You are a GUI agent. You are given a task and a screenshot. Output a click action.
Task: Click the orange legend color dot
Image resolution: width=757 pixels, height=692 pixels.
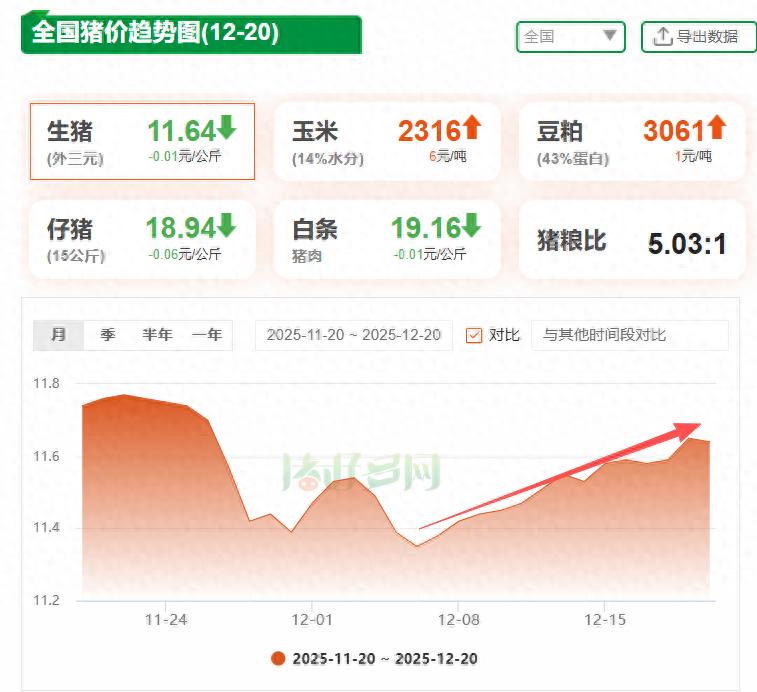[x=279, y=659]
